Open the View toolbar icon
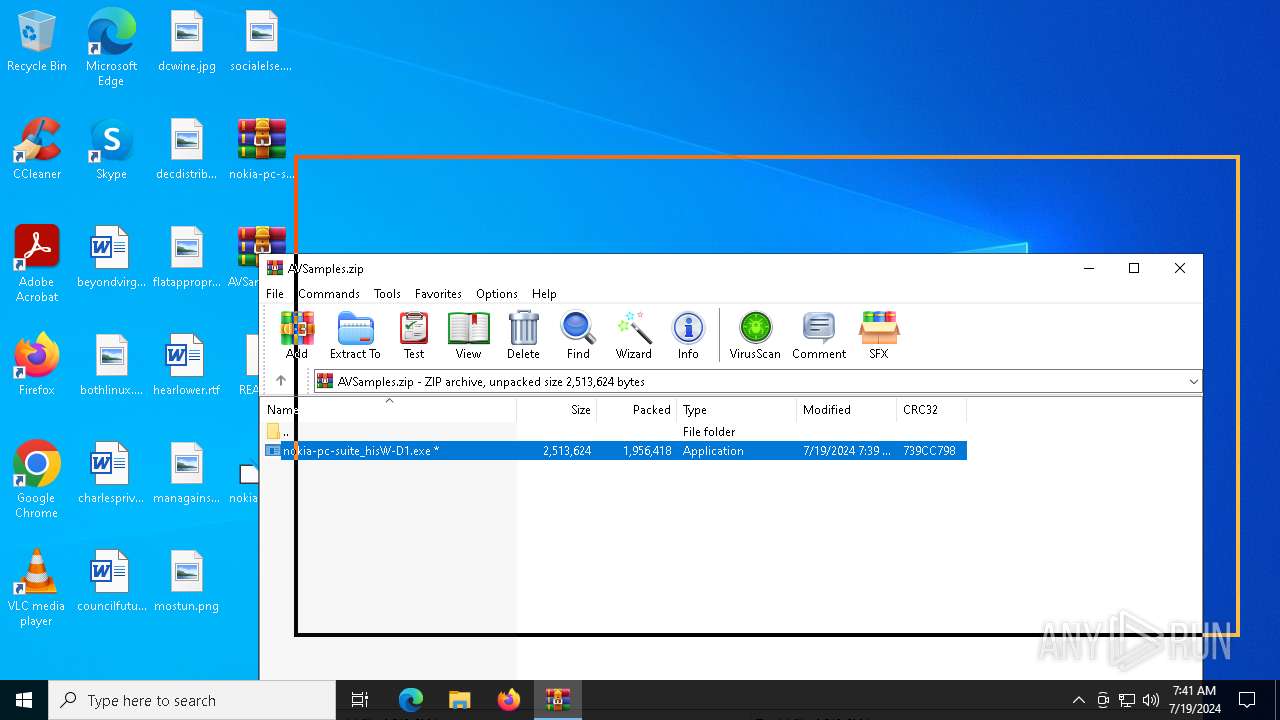The height and width of the screenshot is (720, 1280). [x=468, y=335]
